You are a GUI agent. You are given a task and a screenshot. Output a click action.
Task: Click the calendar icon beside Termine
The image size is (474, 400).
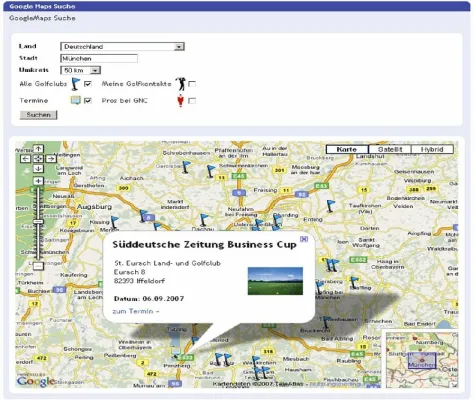[x=76, y=100]
